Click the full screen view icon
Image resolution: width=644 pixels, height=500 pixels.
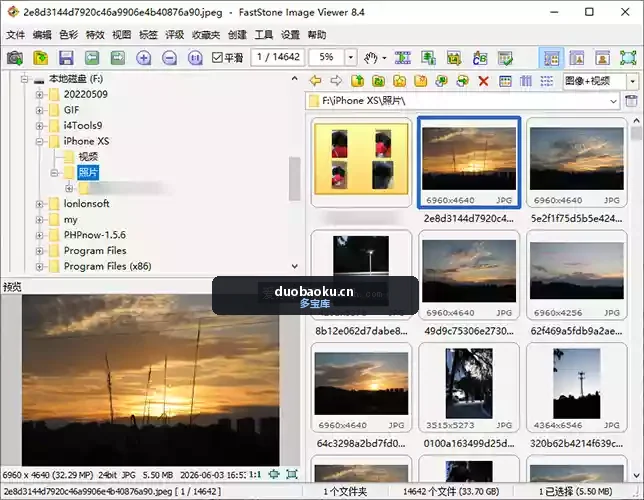click(x=628, y=58)
